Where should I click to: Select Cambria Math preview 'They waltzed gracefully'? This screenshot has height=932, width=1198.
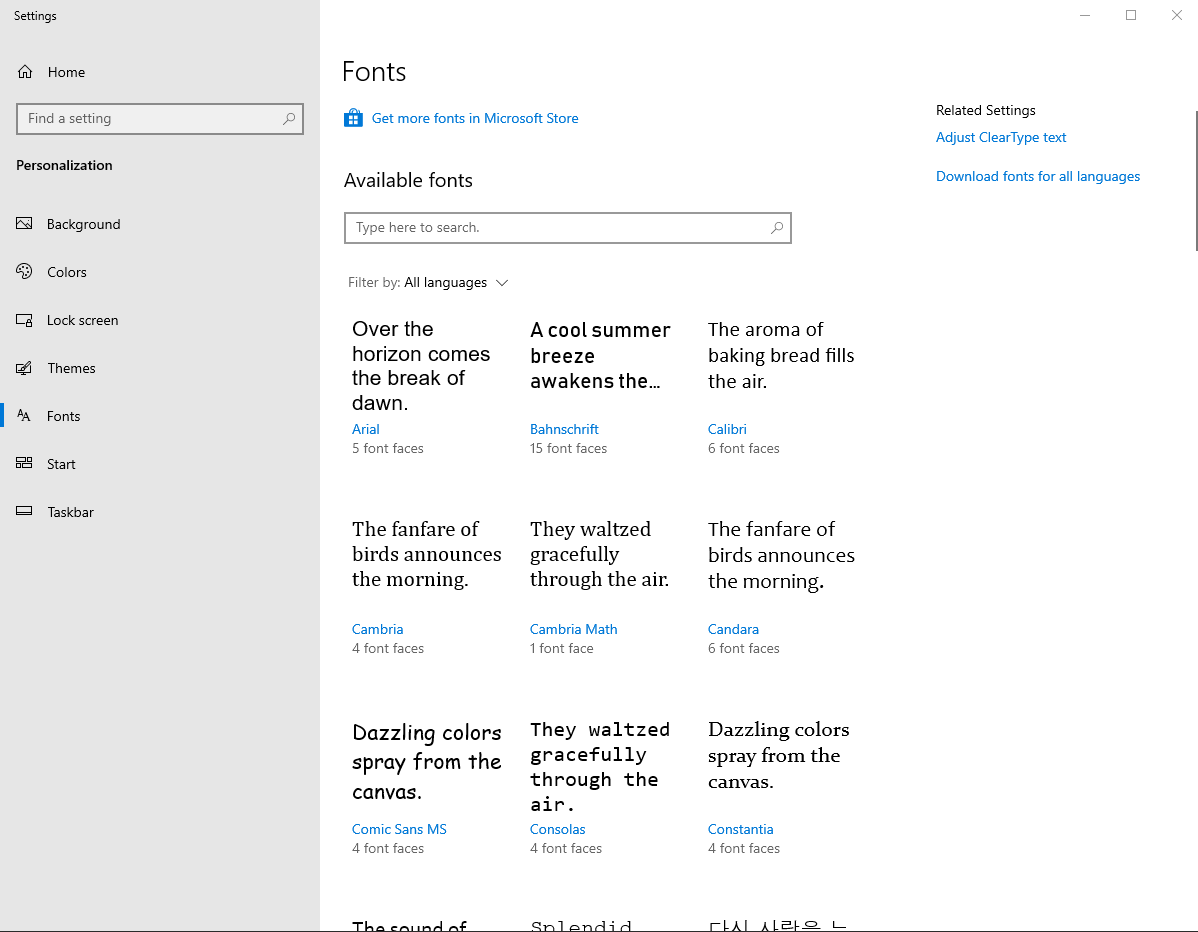[599, 555]
